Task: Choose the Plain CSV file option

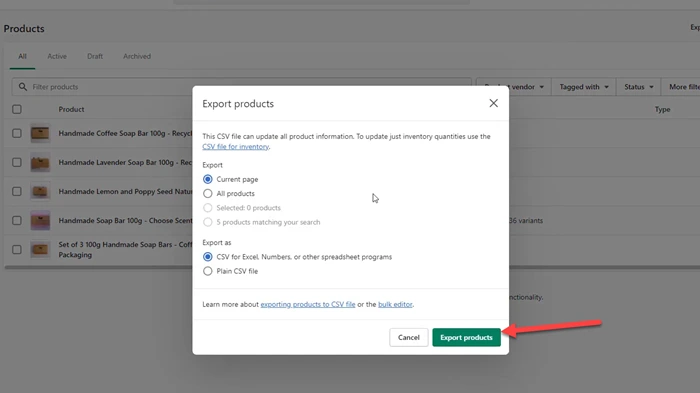Action: coord(208,271)
